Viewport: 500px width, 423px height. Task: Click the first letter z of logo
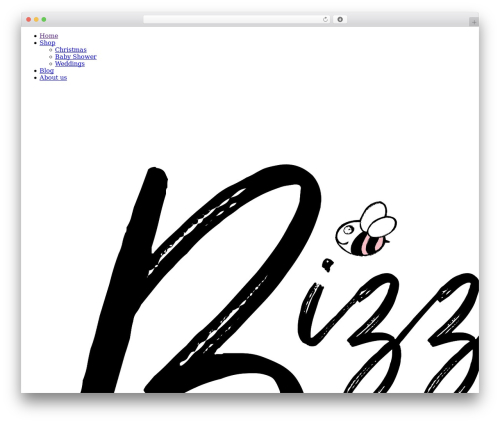372,333
